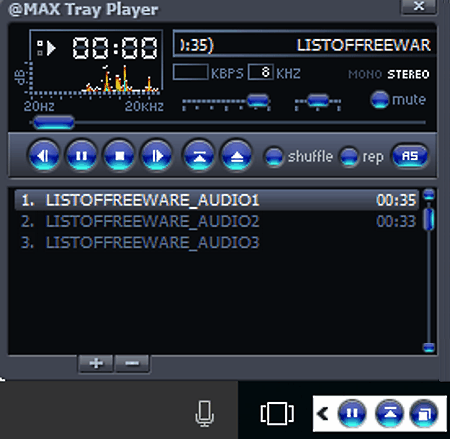Select LISTOFFREEWARE_AUDIO2 in the playlist

click(217, 221)
